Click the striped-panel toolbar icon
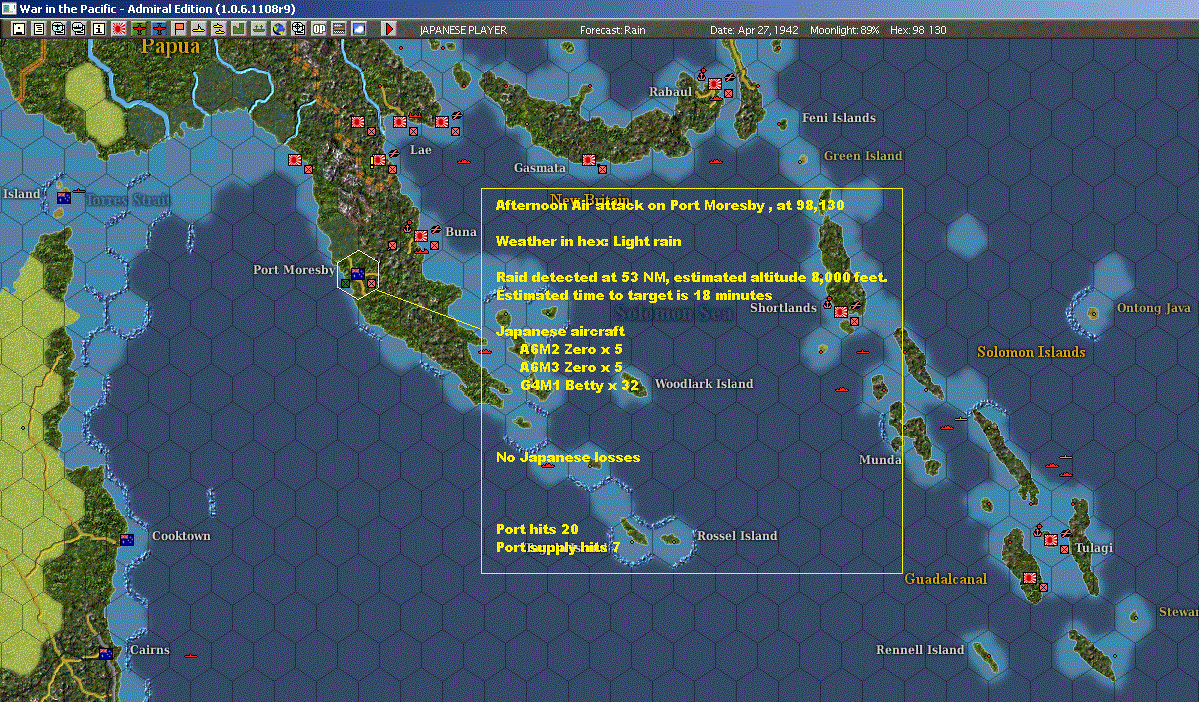The width and height of the screenshot is (1199, 702). (339, 29)
